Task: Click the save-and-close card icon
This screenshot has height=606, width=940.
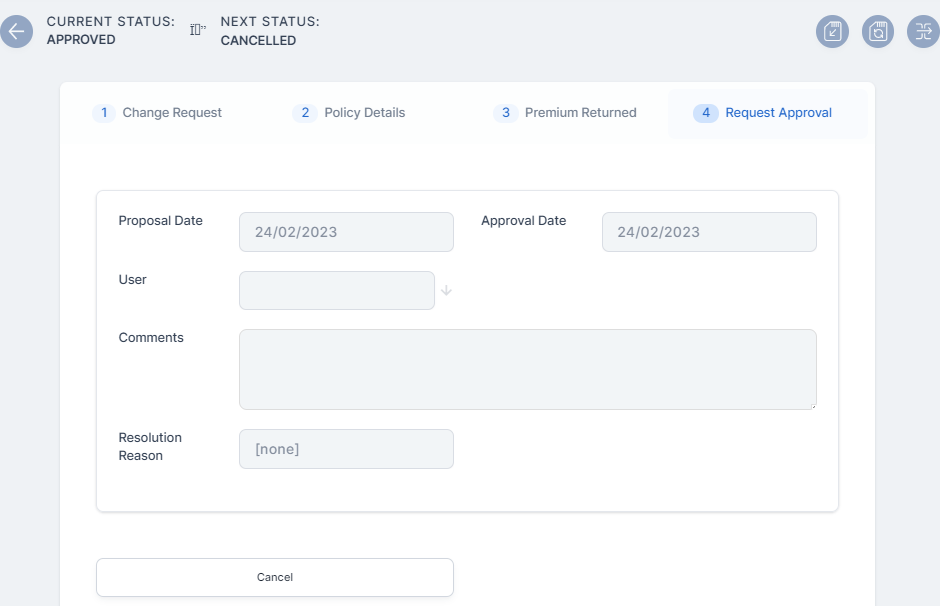Action: coord(832,31)
